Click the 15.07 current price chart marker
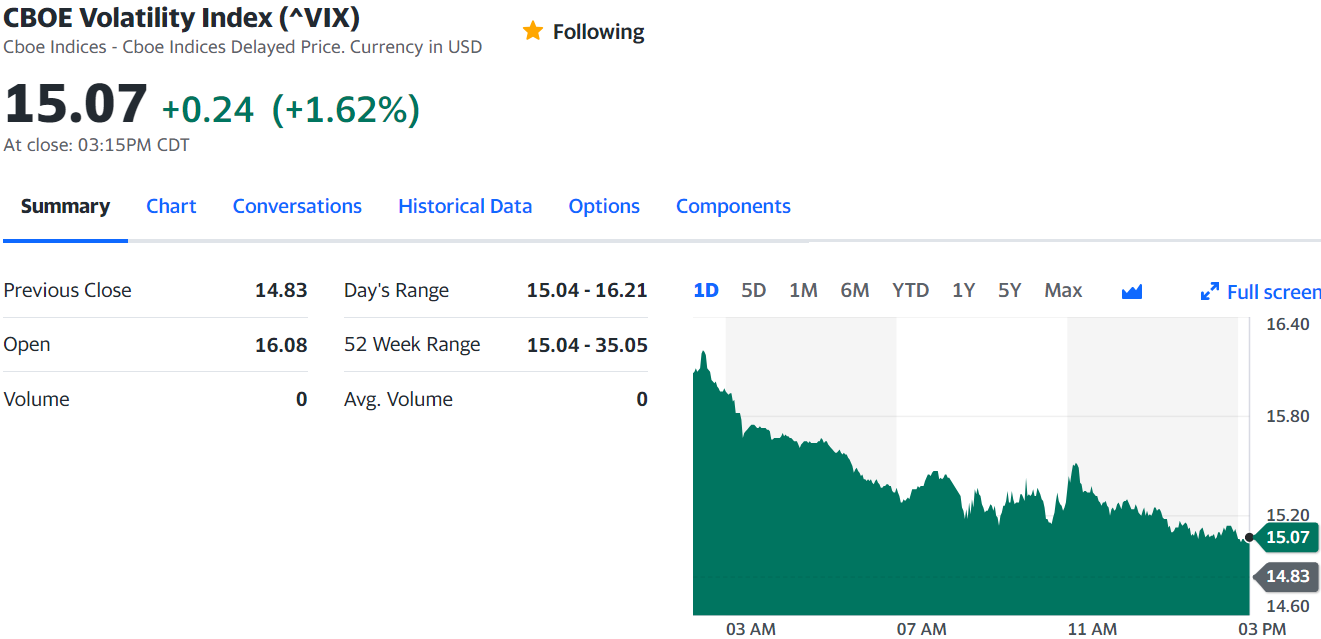The image size is (1321, 639). tap(1286, 537)
